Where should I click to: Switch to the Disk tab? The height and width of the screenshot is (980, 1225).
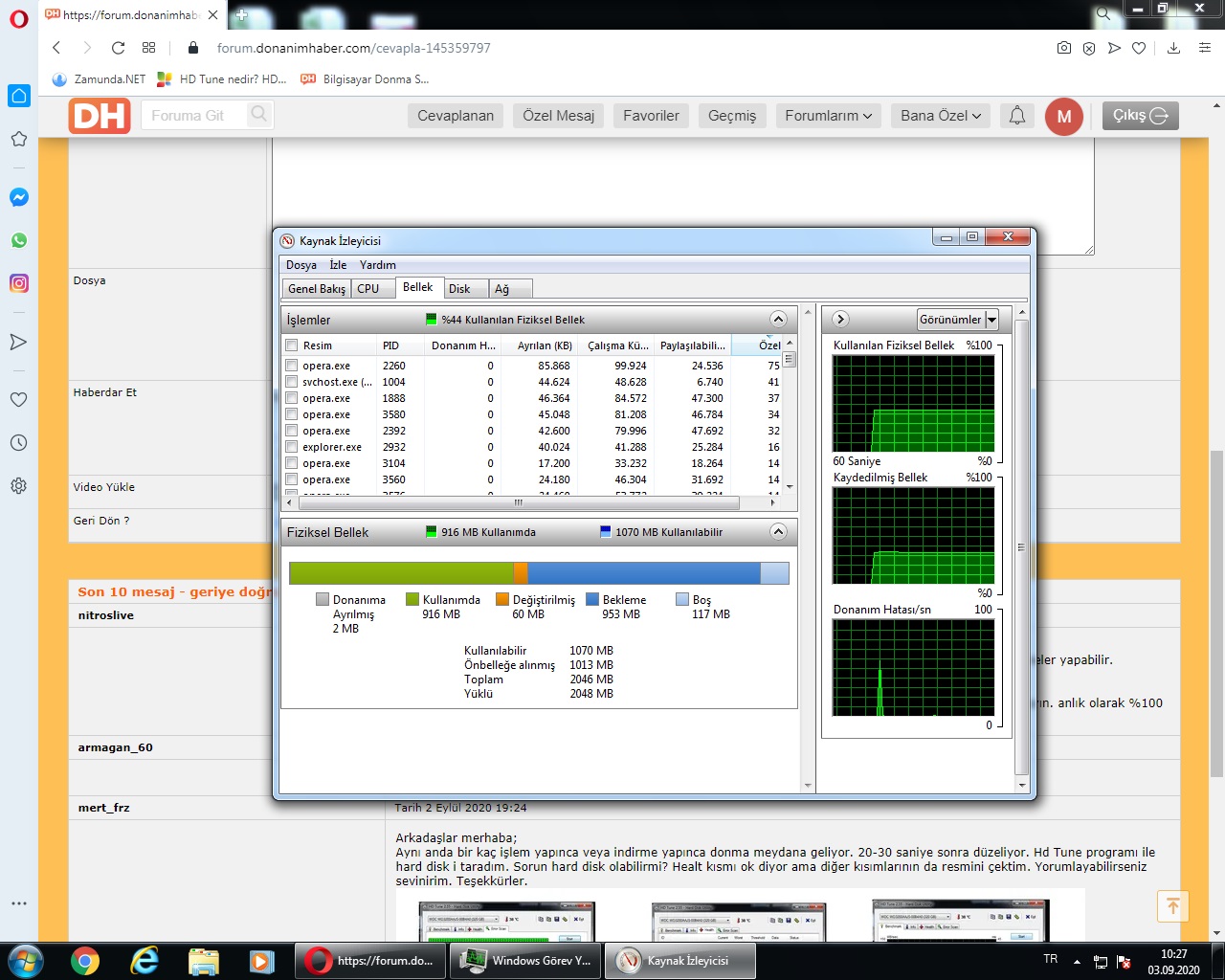460,289
